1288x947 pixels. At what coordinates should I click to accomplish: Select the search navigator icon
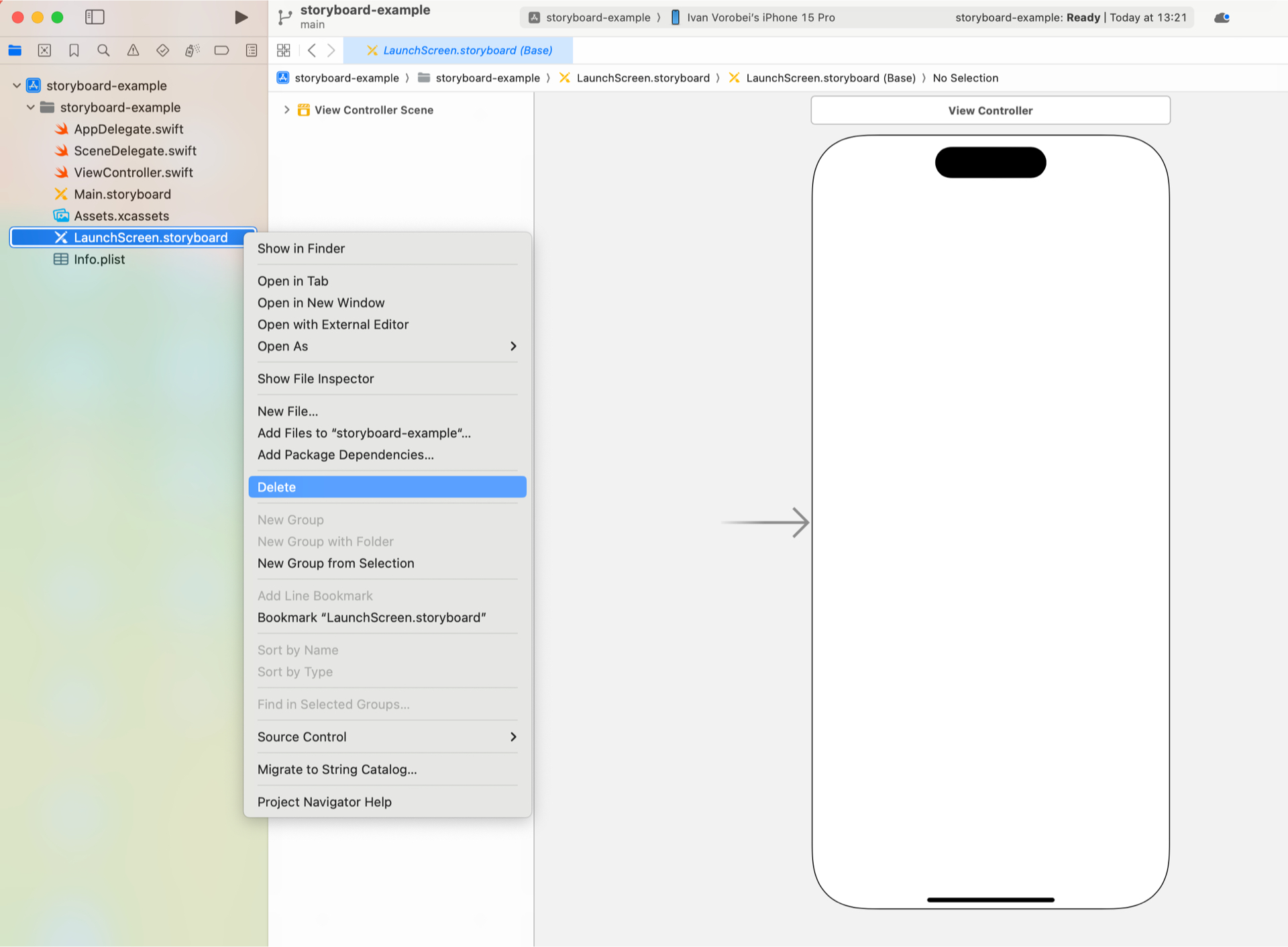point(103,50)
